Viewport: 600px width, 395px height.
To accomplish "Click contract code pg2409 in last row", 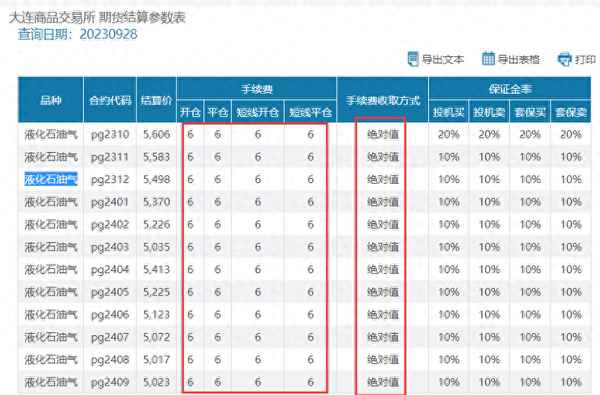I will [x=110, y=382].
